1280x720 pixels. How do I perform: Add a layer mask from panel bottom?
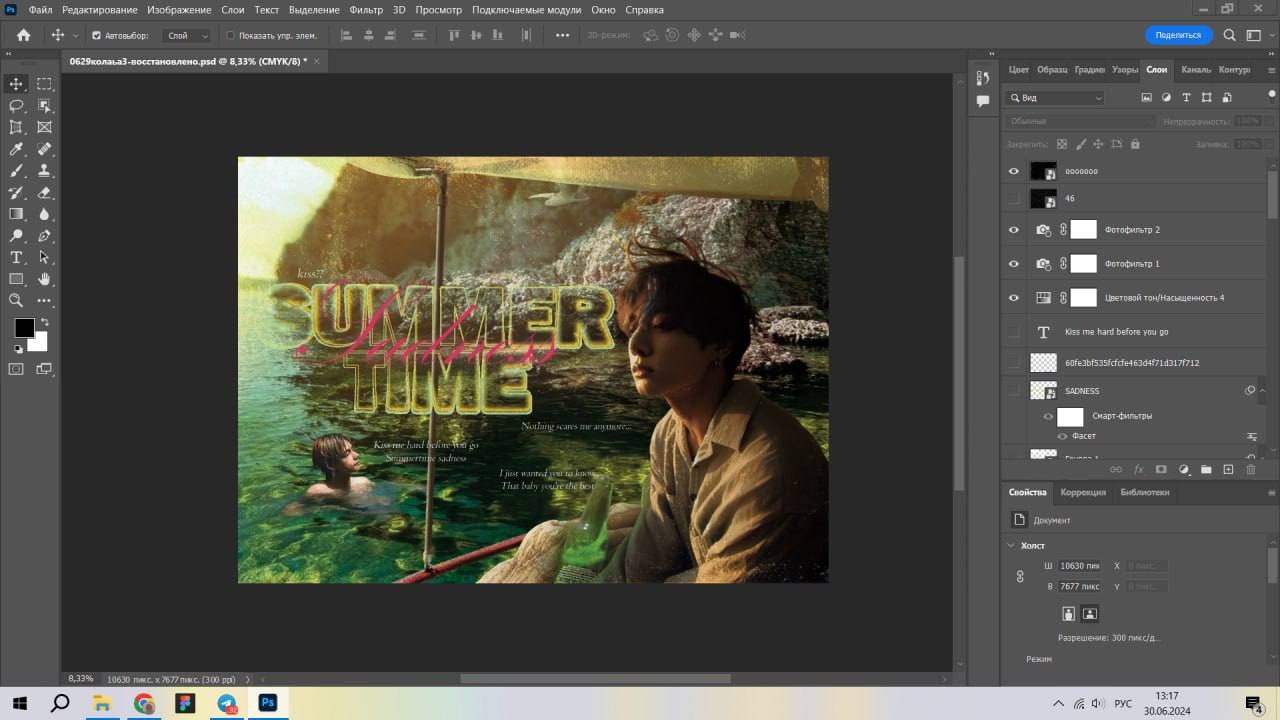tap(1161, 469)
